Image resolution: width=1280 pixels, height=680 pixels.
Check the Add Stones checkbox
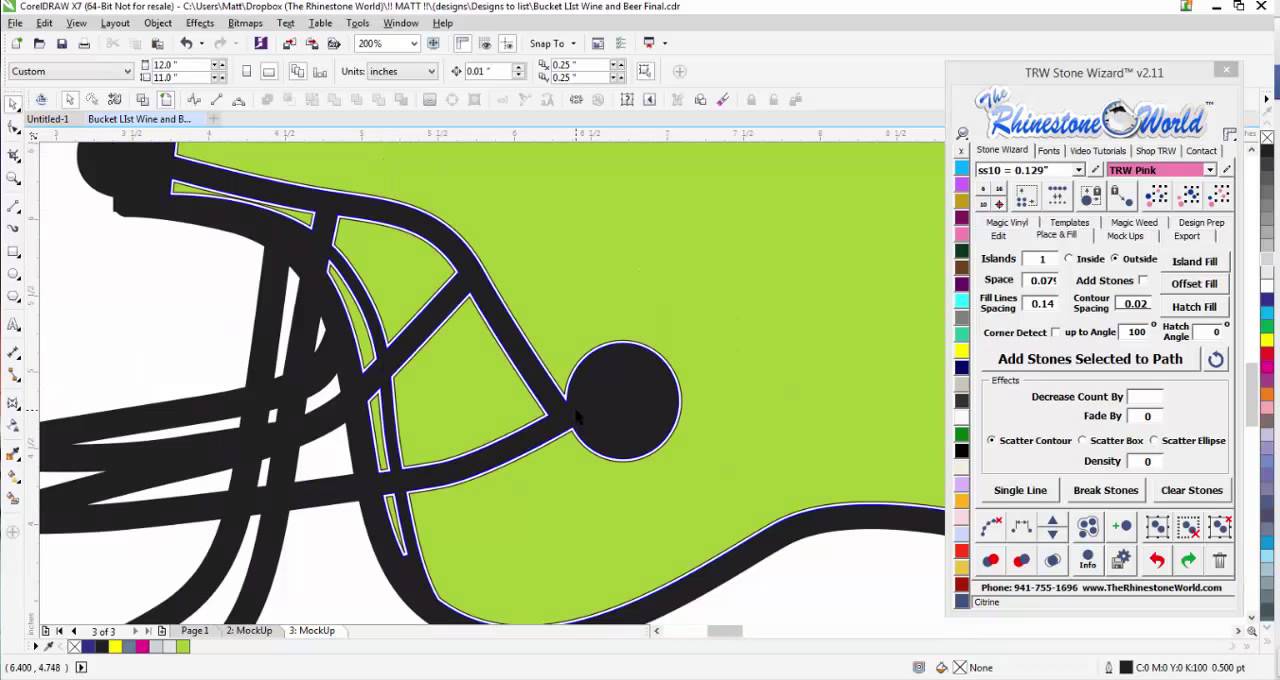point(1143,280)
